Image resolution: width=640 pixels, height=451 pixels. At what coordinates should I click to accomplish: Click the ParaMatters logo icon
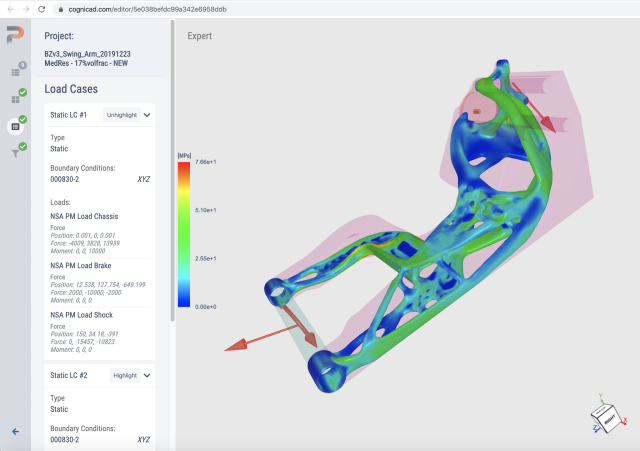tap(15, 36)
